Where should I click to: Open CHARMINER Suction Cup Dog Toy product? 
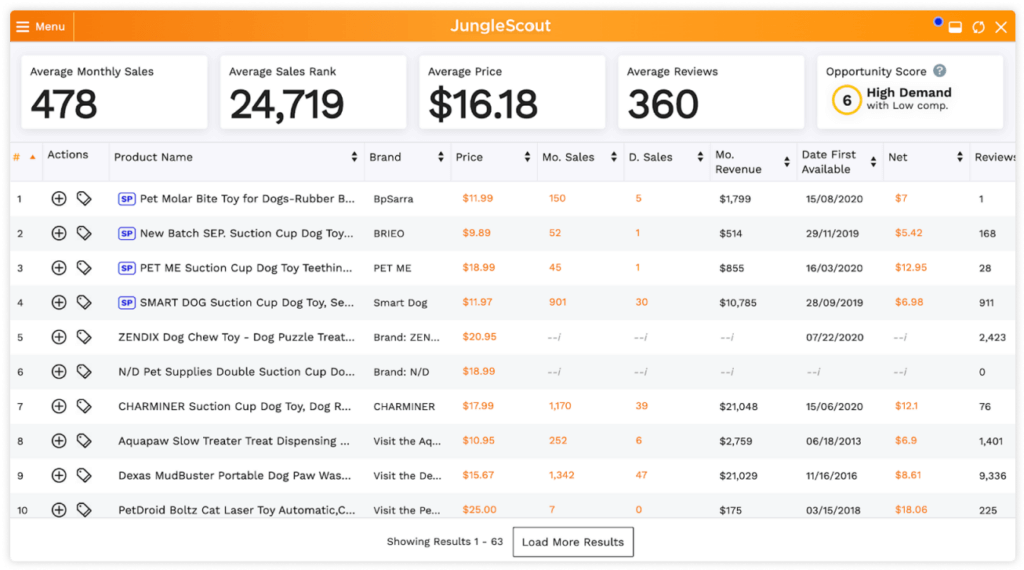click(234, 406)
